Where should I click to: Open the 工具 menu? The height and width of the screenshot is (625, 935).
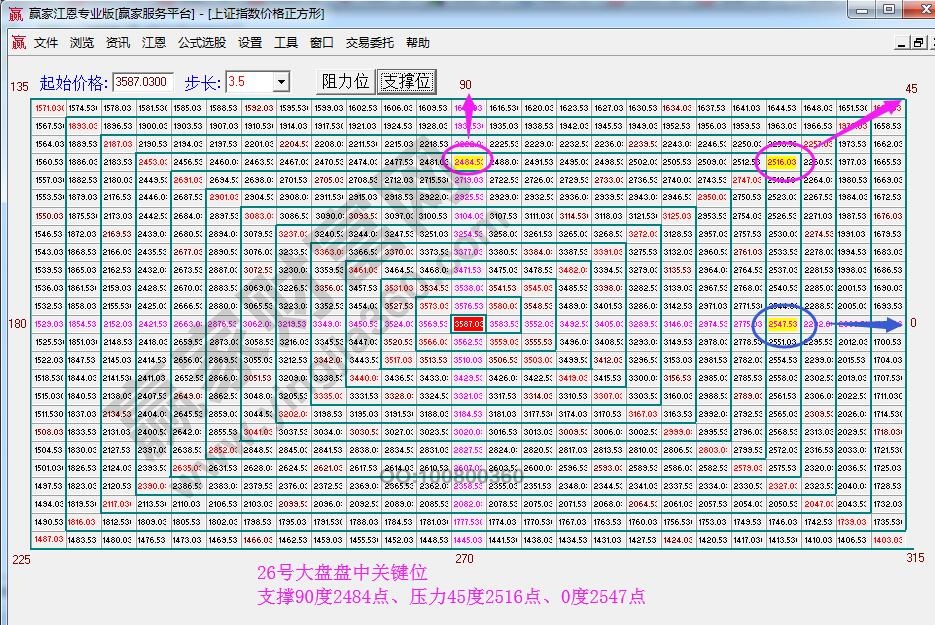coord(288,42)
